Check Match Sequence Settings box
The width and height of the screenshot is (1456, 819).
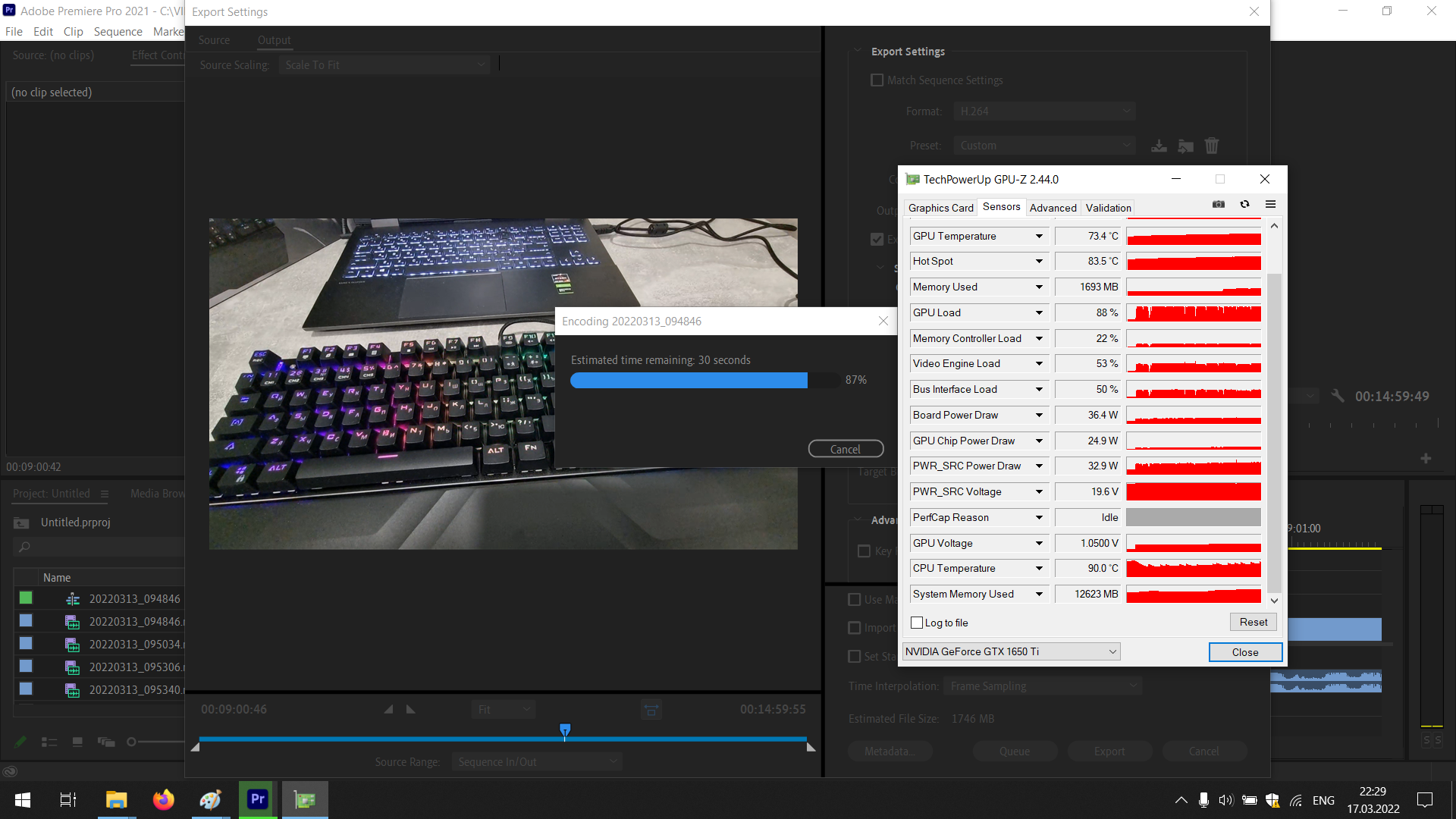pyautogui.click(x=877, y=80)
